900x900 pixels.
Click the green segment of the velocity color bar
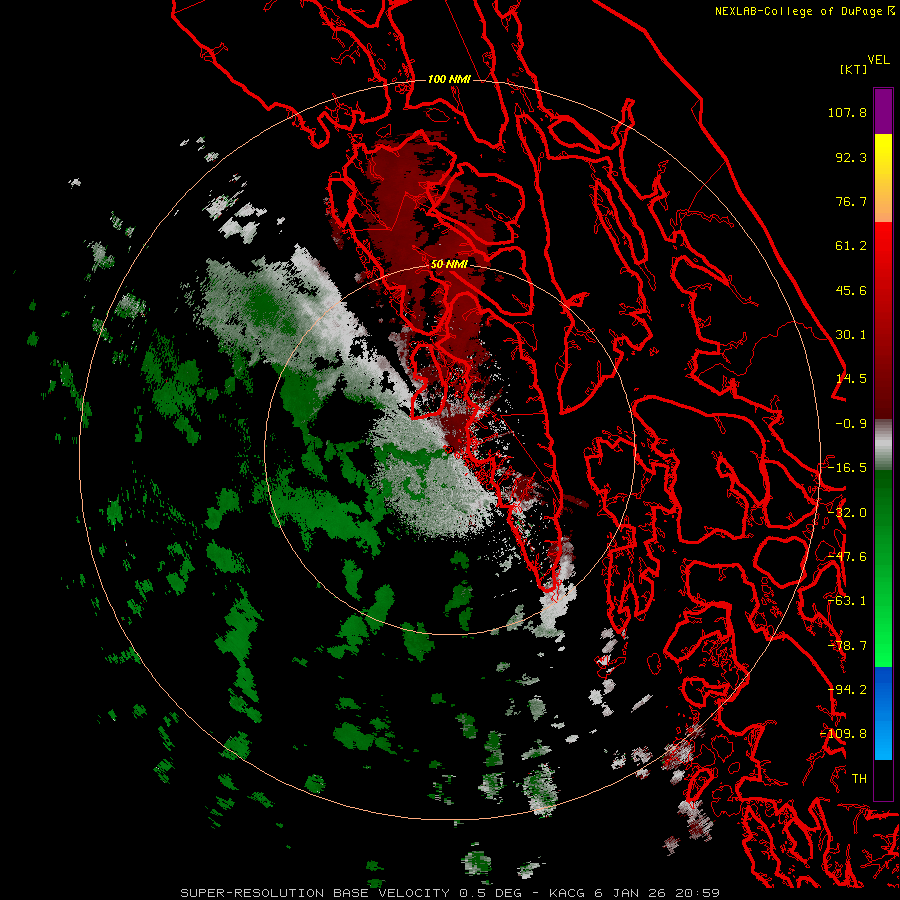(x=883, y=568)
